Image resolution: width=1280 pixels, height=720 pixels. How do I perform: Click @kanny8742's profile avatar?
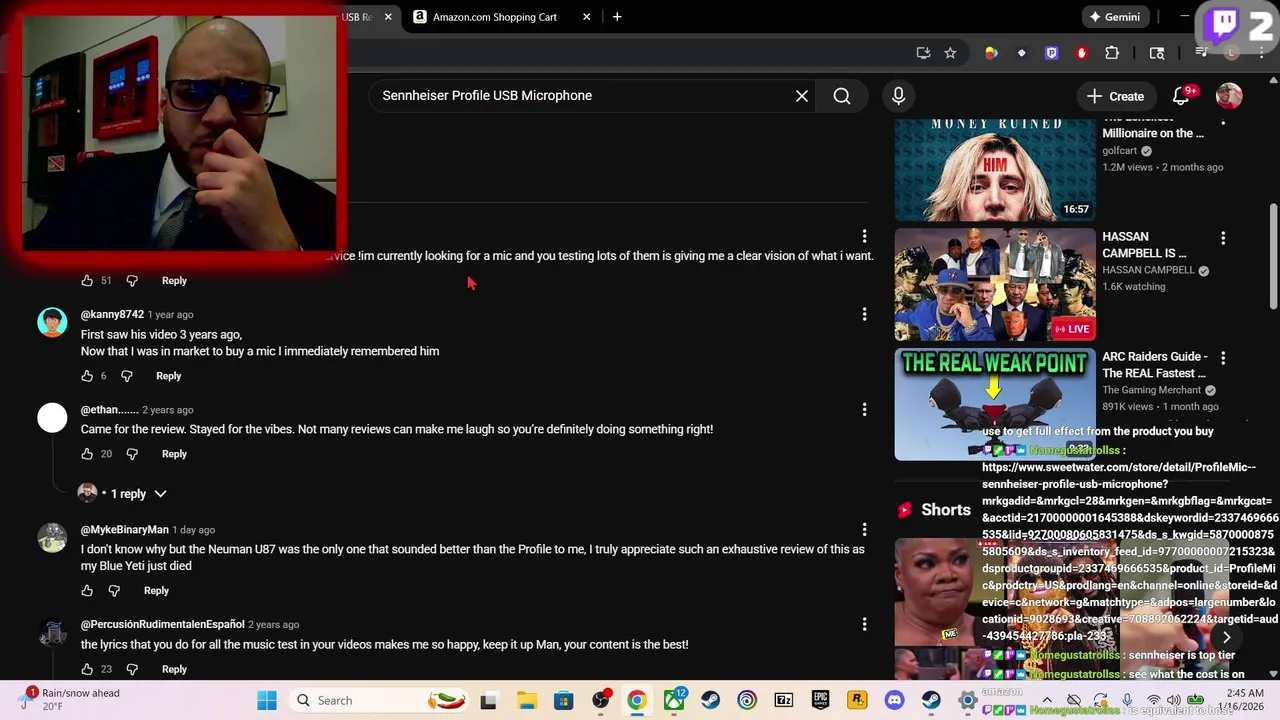coord(52,323)
